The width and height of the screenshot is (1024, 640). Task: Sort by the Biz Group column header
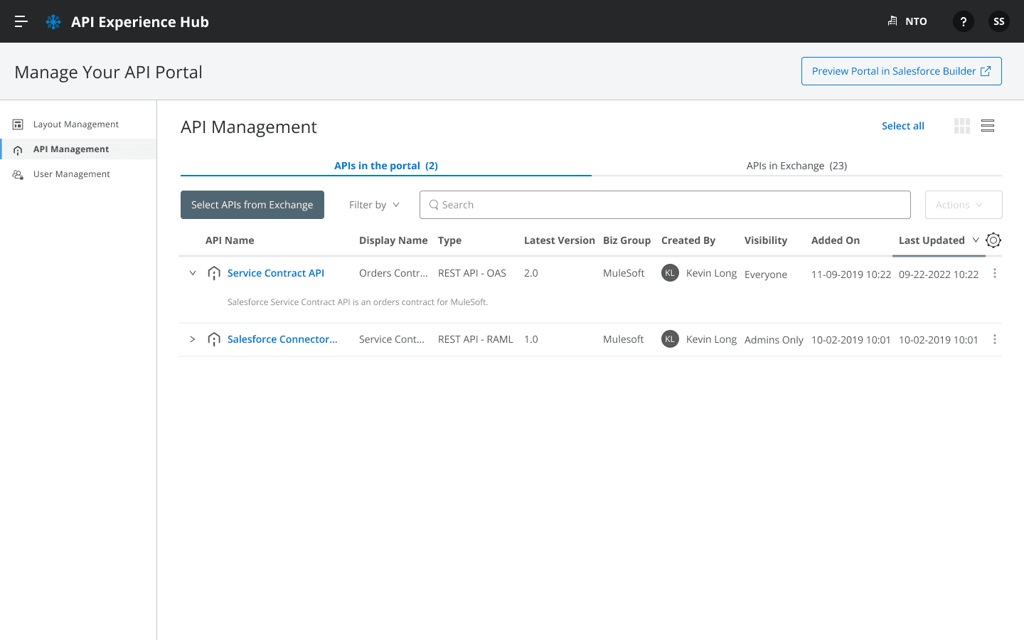click(x=626, y=240)
